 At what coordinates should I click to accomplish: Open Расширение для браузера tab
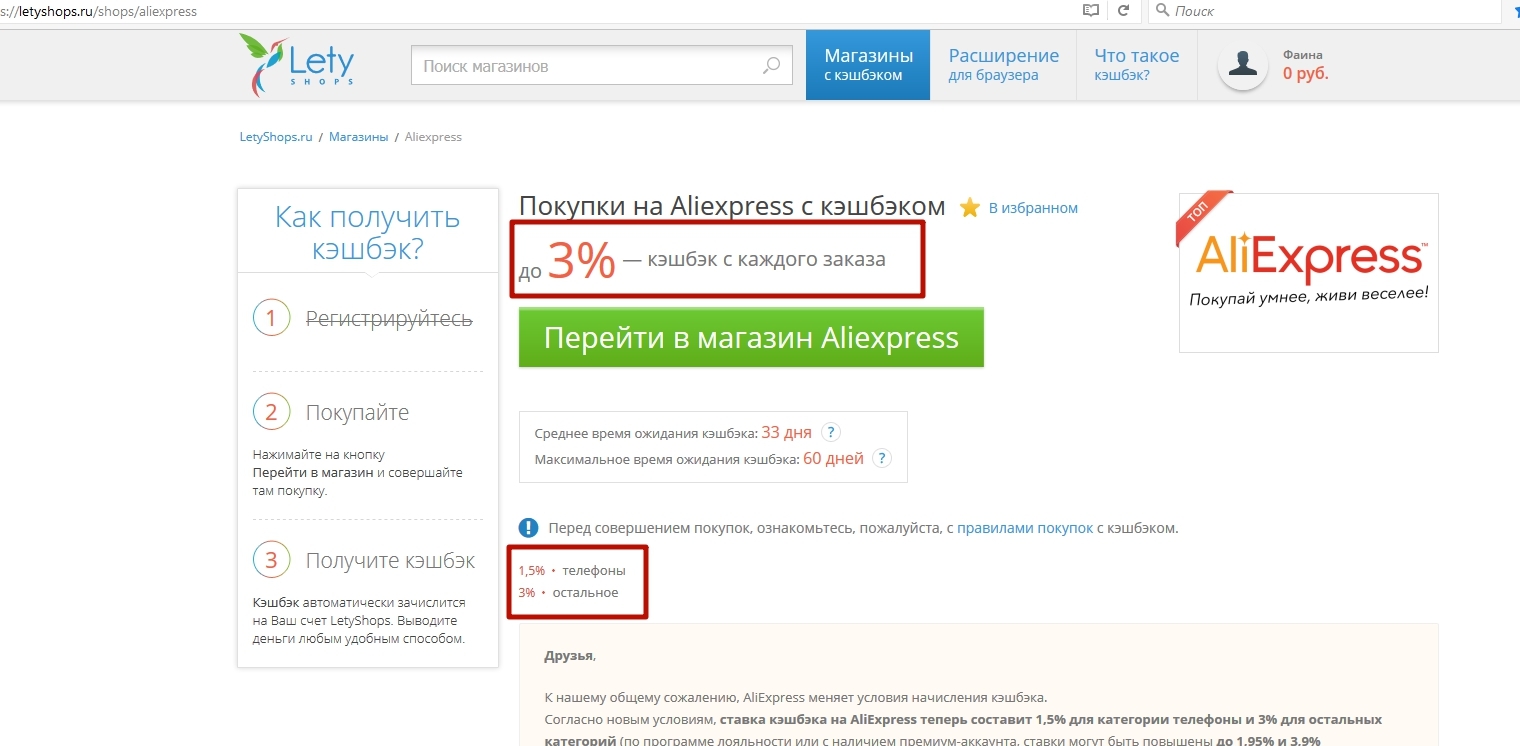point(1003,65)
